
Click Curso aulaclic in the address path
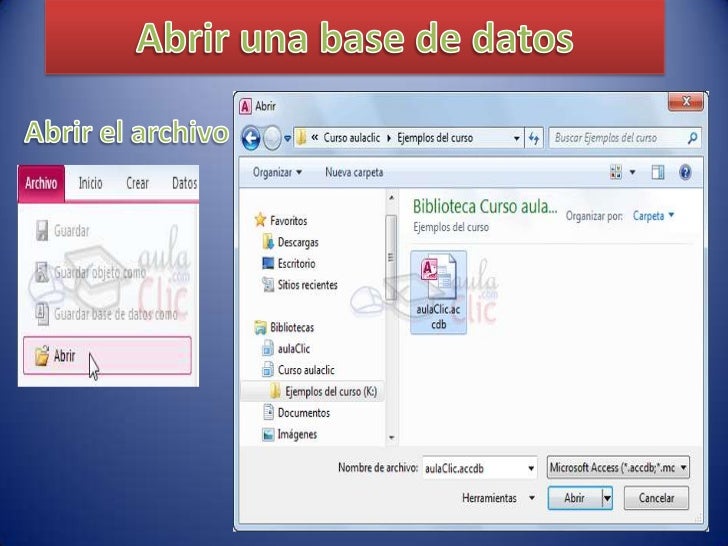point(351,138)
